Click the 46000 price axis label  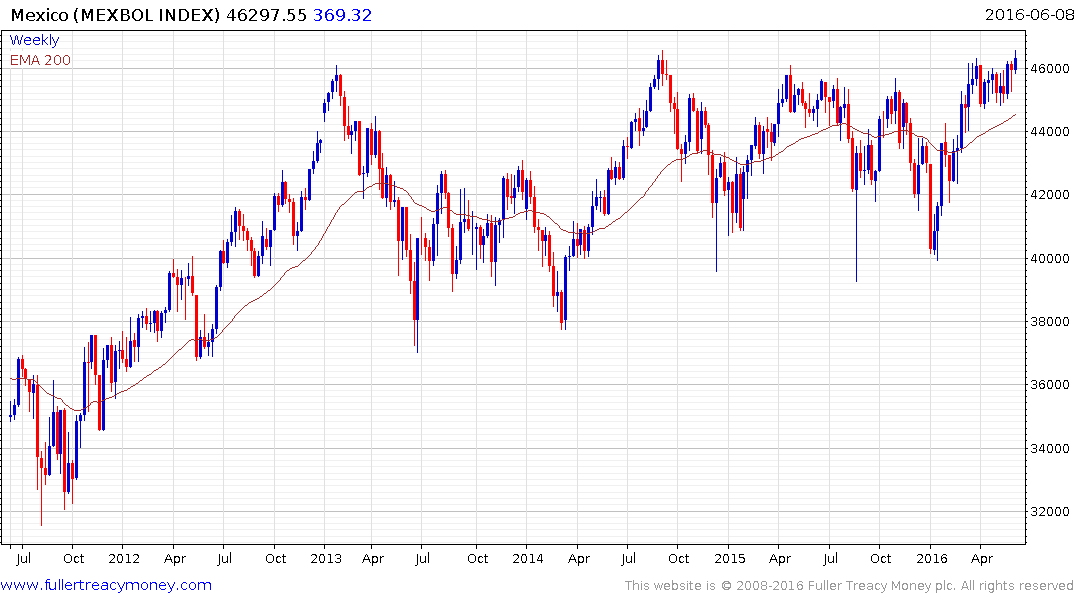(x=1050, y=69)
